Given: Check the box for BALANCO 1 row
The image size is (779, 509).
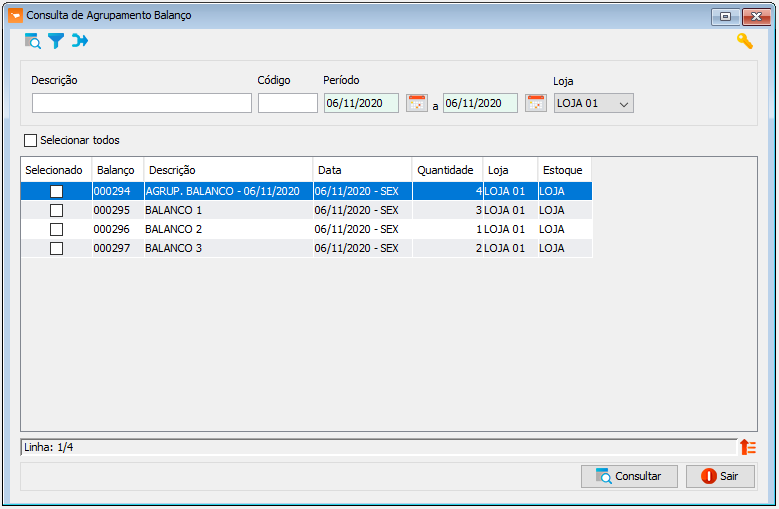Looking at the screenshot, I should pyautogui.click(x=56, y=210).
